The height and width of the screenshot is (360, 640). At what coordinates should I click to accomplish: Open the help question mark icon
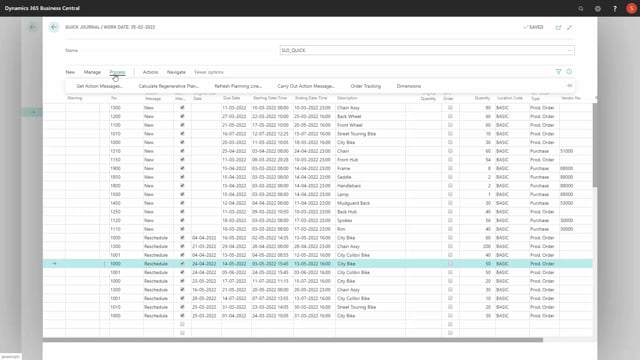point(614,8)
